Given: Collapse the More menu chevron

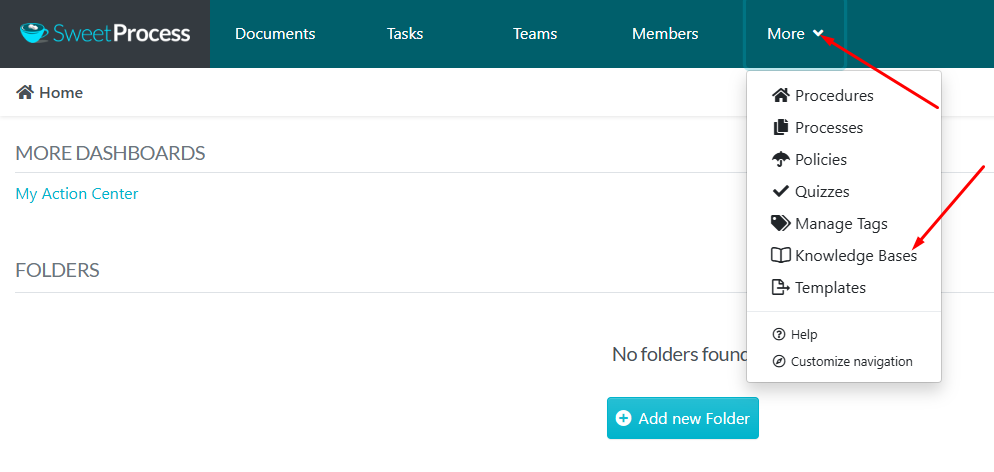Looking at the screenshot, I should click(x=818, y=34).
